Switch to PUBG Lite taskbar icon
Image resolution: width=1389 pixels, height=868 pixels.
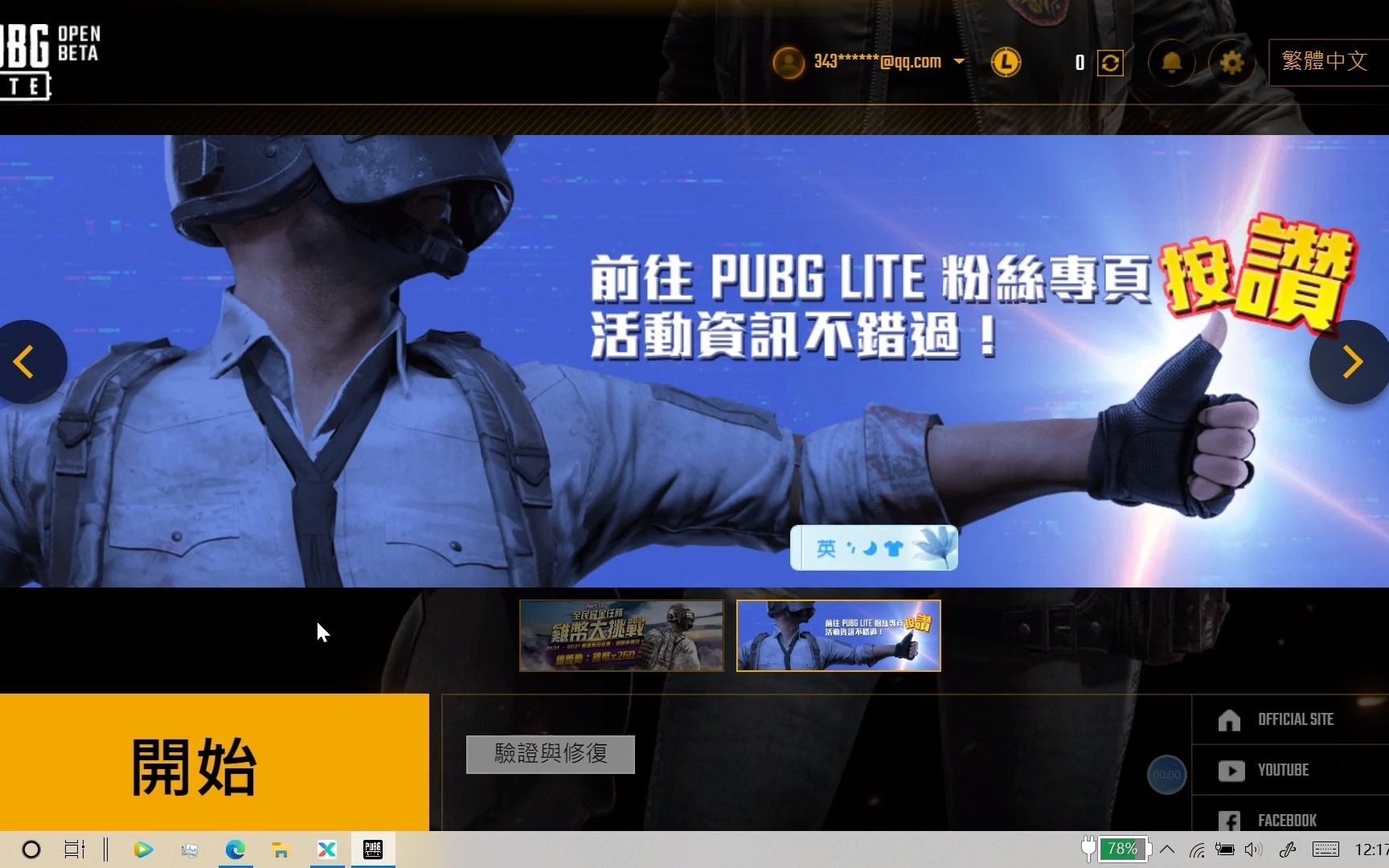point(373,850)
